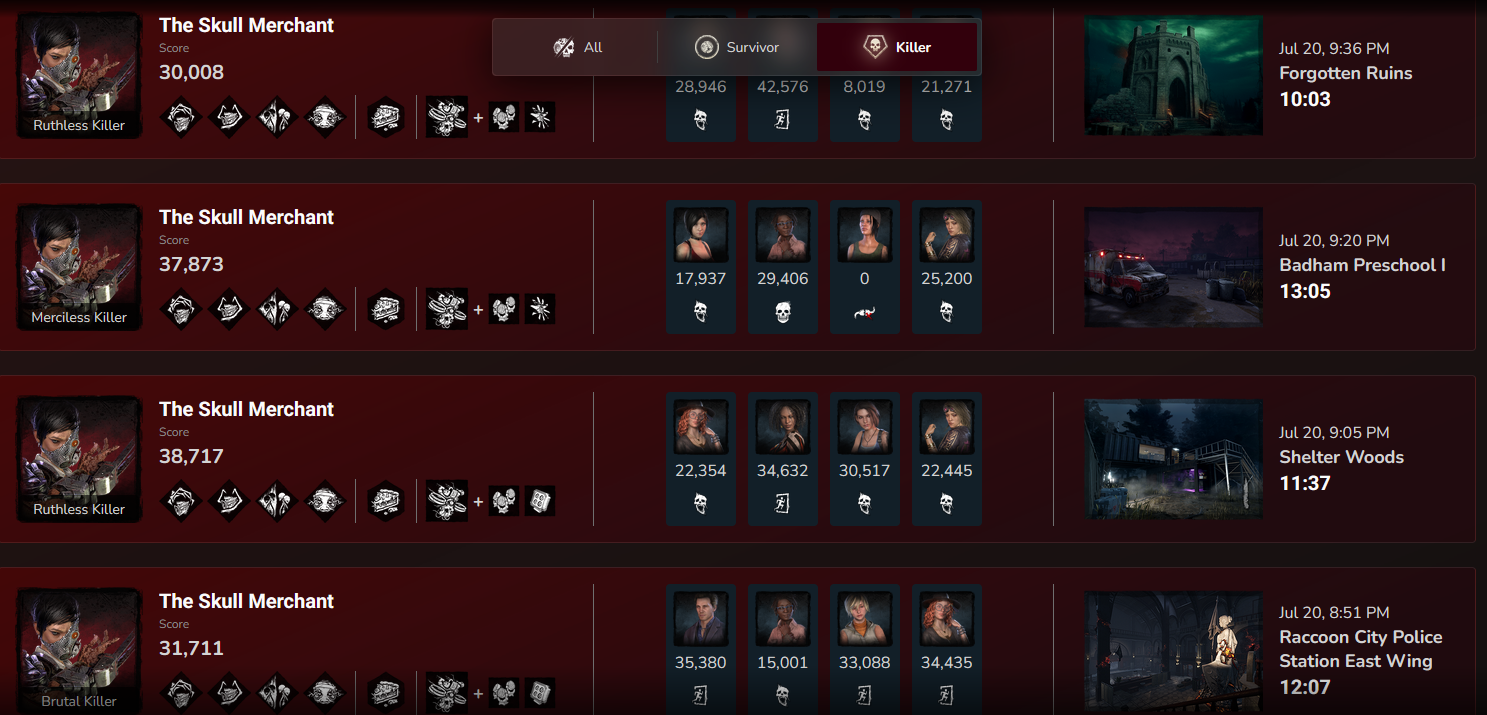Click the Merciless Killer portrait
The image size is (1487, 715).
point(80,267)
